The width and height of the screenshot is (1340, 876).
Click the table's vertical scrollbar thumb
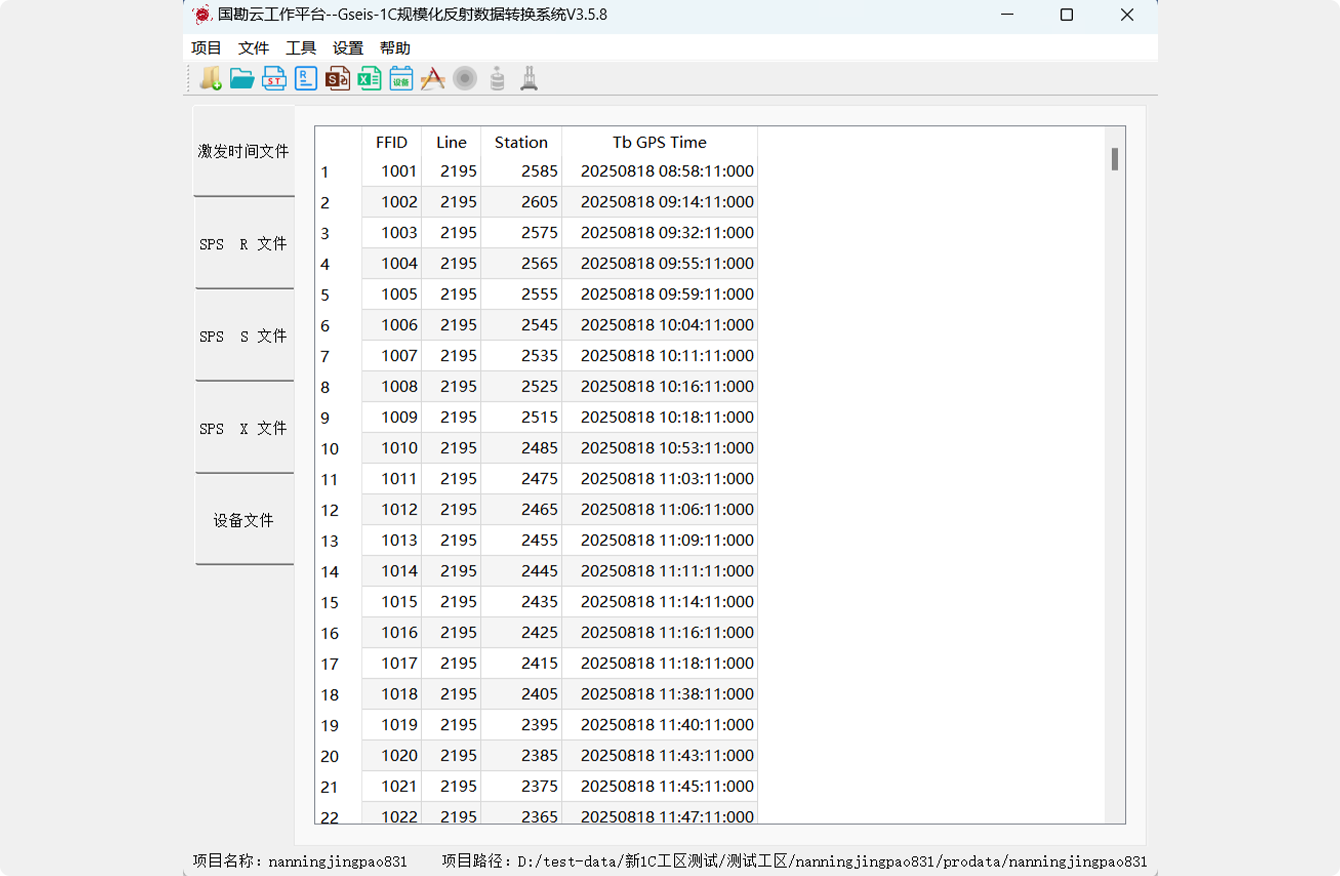pyautogui.click(x=1114, y=159)
